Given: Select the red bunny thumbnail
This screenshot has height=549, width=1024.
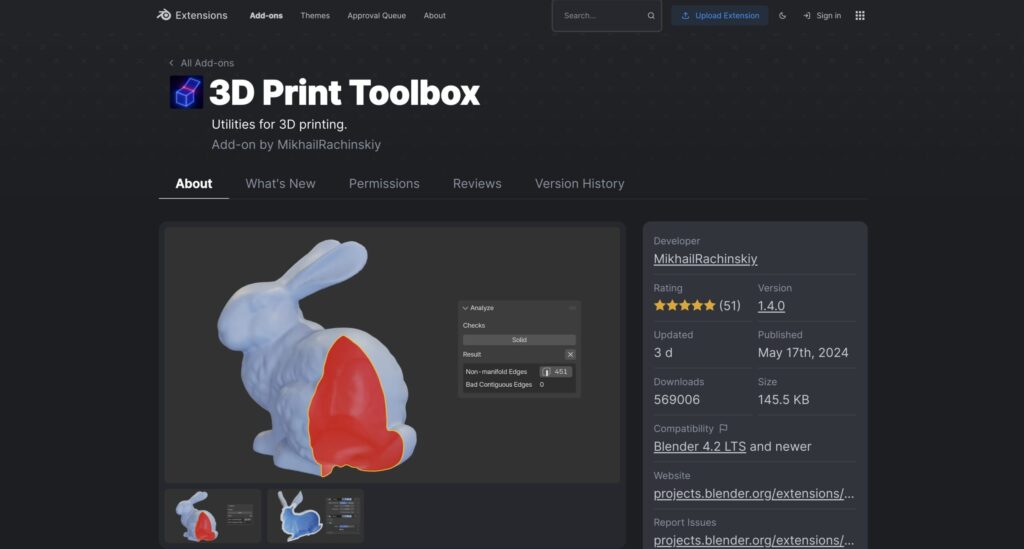Looking at the screenshot, I should click(x=213, y=516).
